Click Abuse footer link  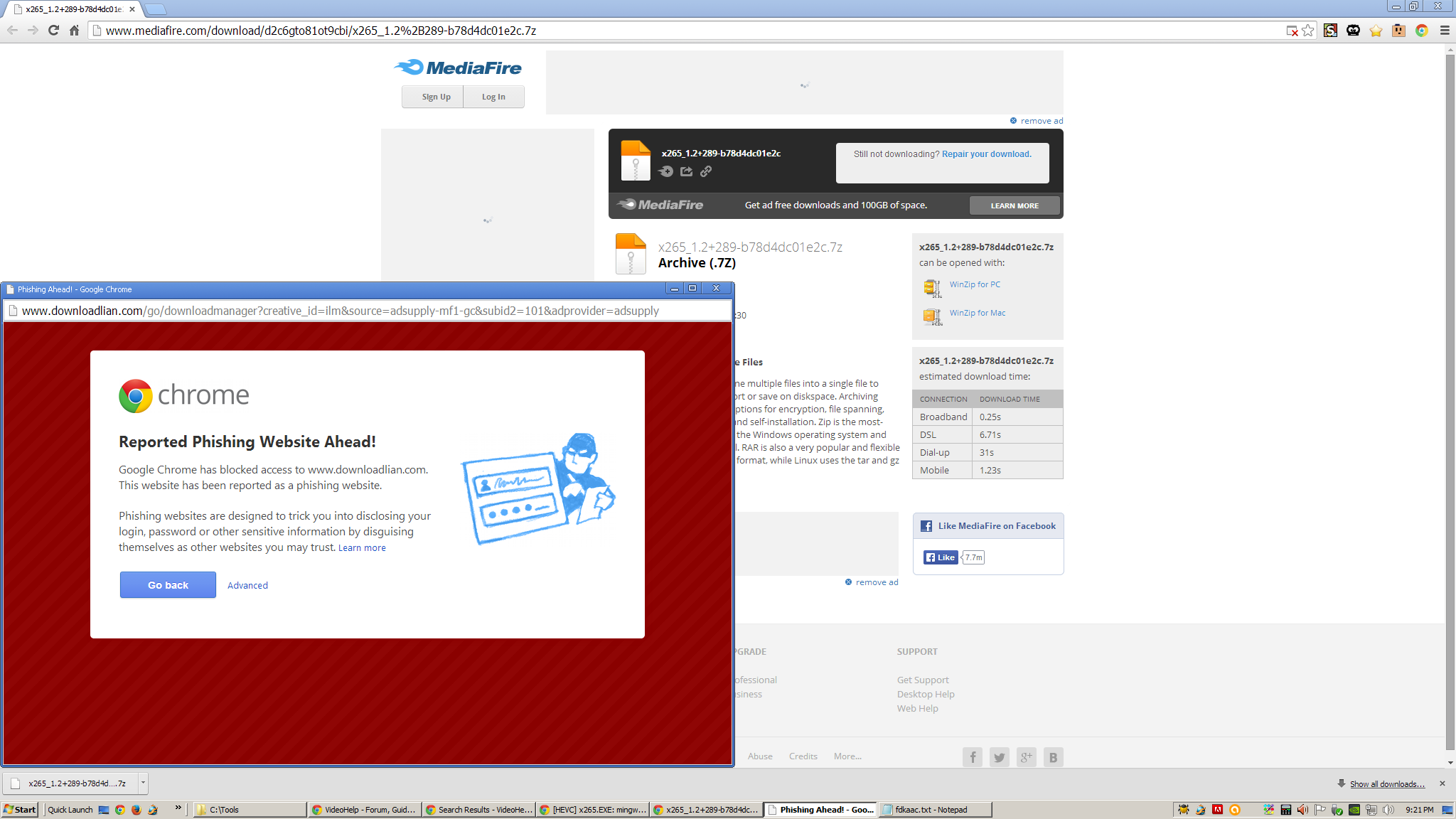760,756
